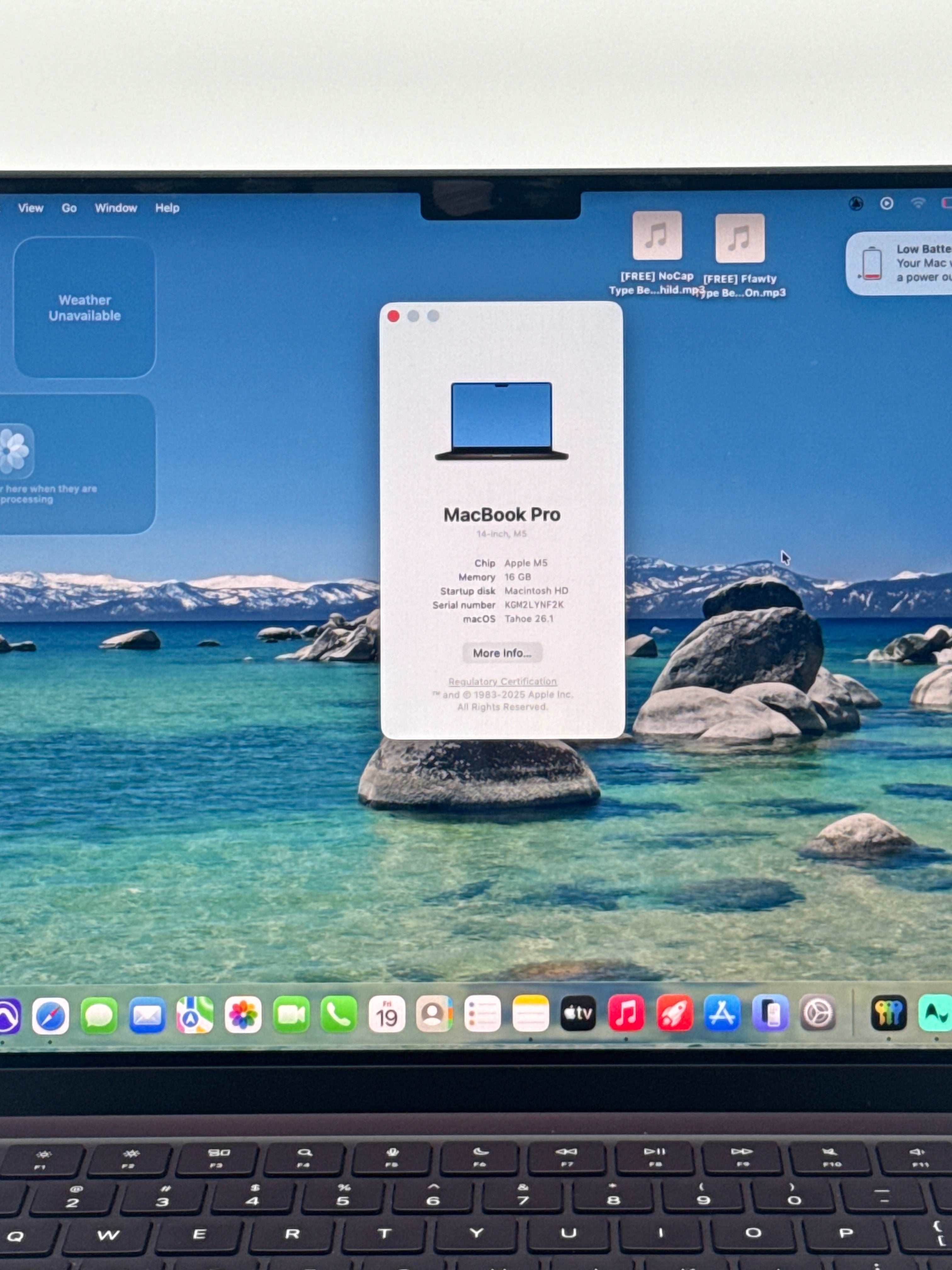Viewport: 952px width, 1270px height.
Task: Open the Passwords keys app in Dock
Action: (x=889, y=1013)
